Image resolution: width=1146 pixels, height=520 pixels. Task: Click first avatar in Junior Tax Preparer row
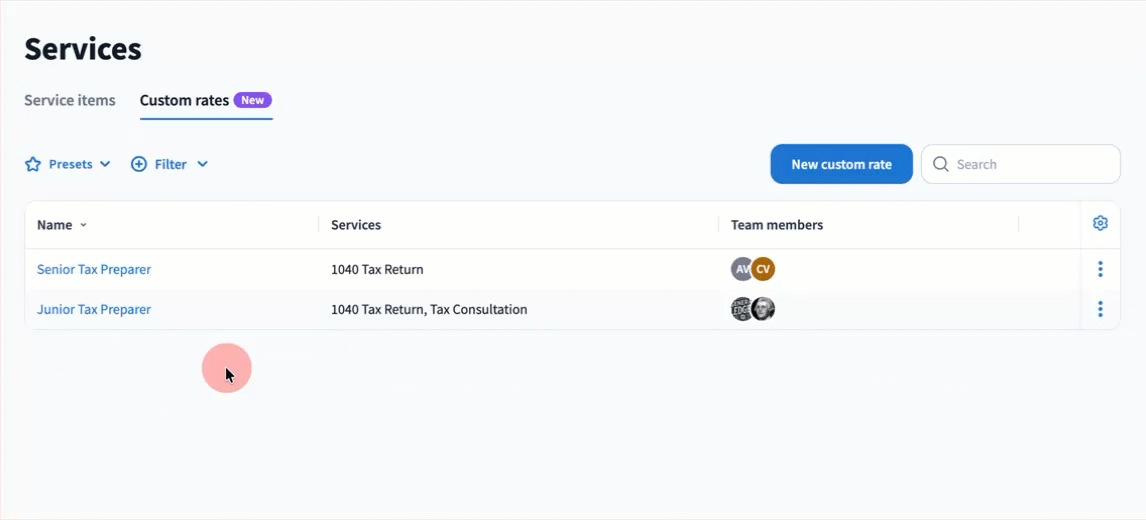741,309
